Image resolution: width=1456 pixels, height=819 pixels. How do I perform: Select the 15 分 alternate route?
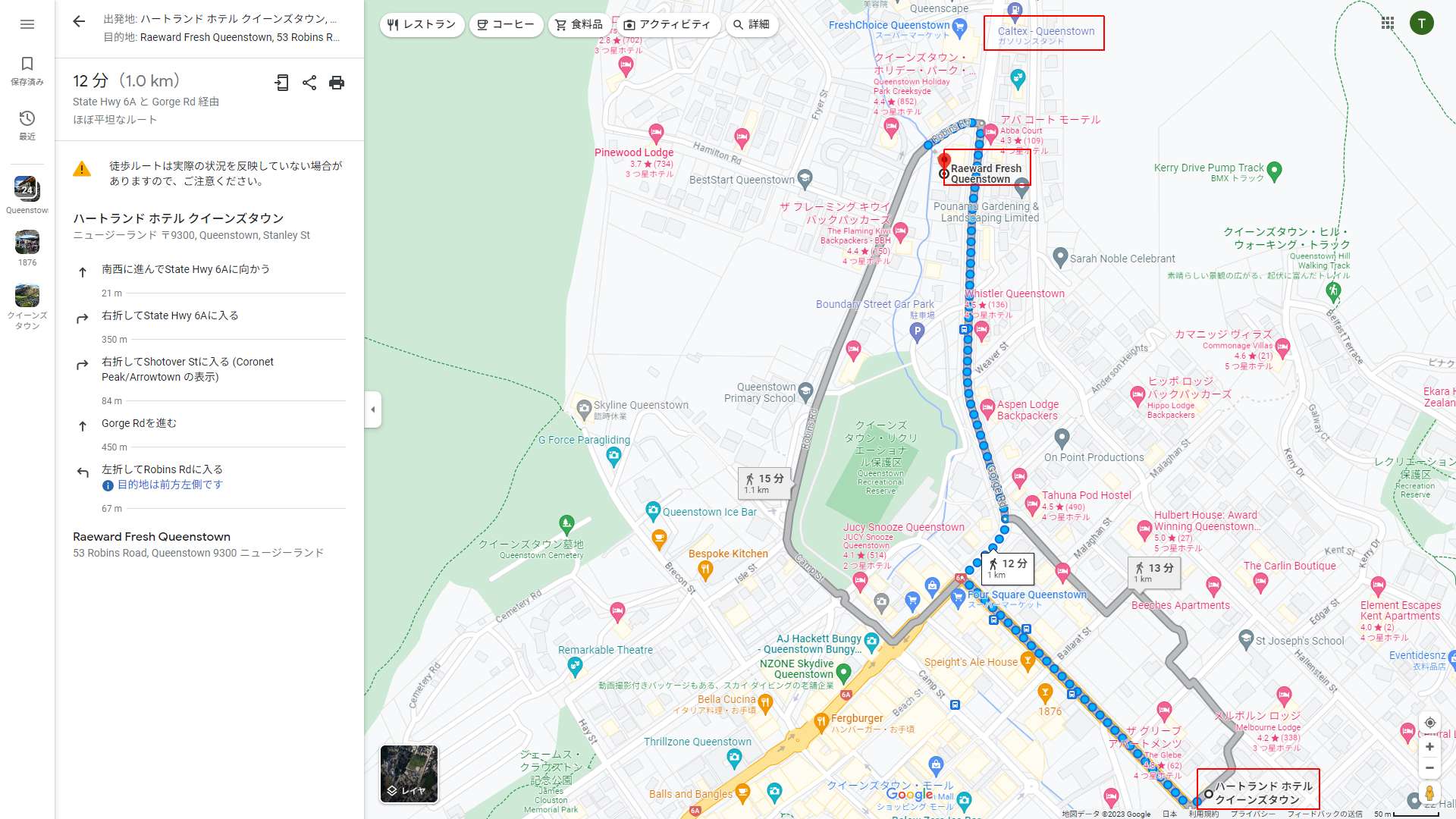pyautogui.click(x=764, y=483)
